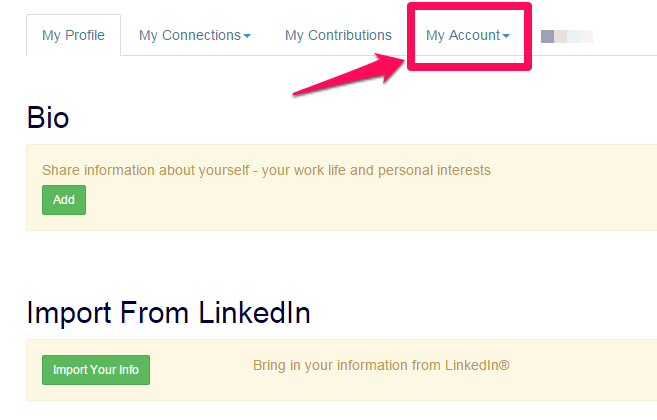Click the 'Bring in your information' text
This screenshot has height=420, width=657.
coord(381,365)
